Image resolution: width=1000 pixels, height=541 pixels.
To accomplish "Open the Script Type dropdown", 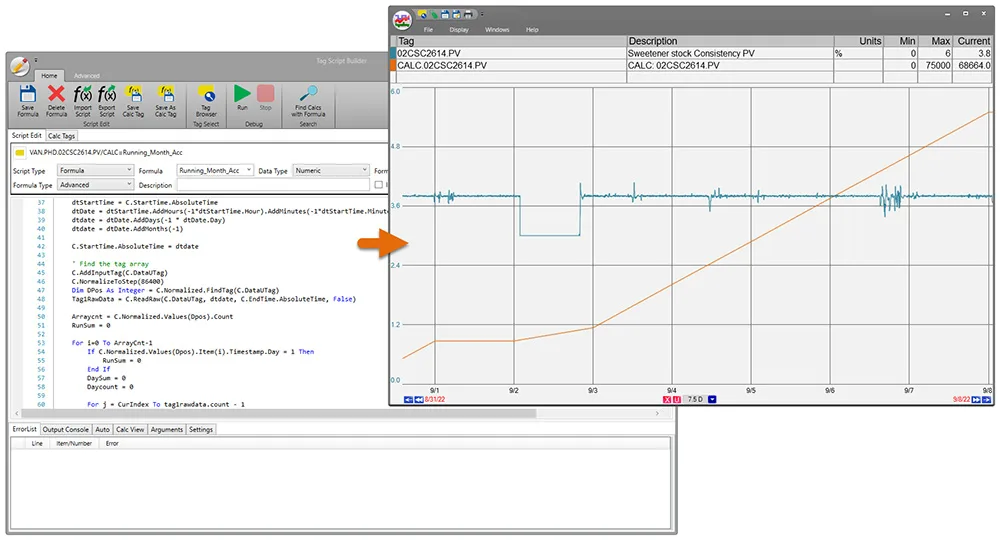I will pyautogui.click(x=95, y=171).
